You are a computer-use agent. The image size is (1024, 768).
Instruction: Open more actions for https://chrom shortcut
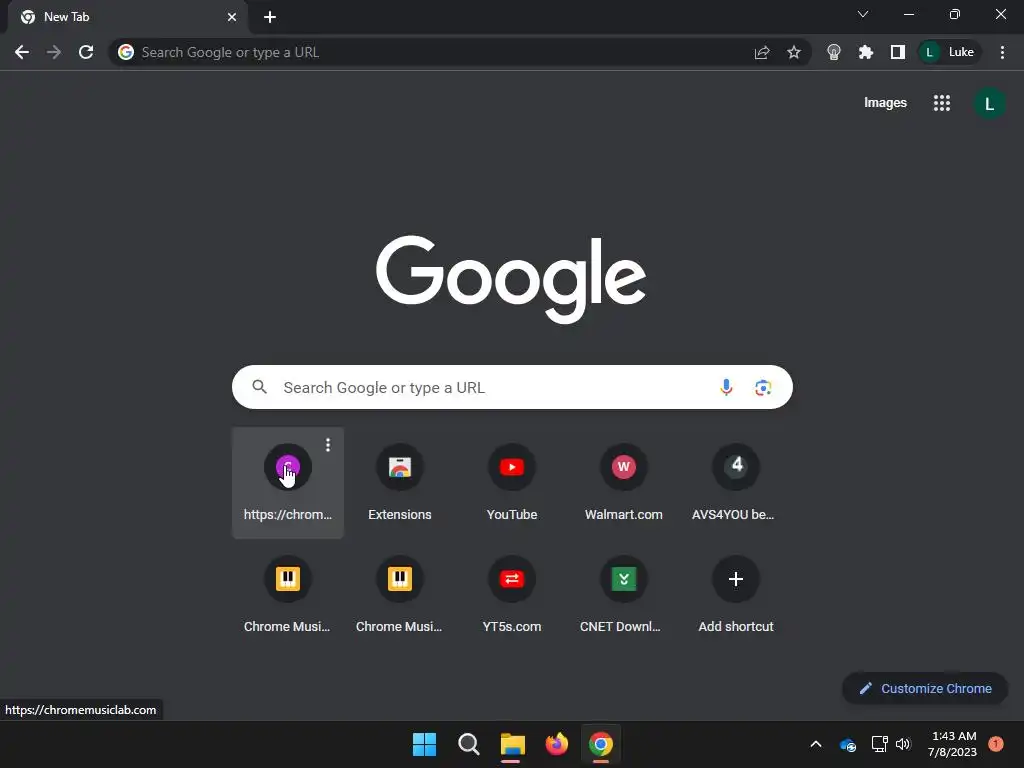(x=328, y=445)
